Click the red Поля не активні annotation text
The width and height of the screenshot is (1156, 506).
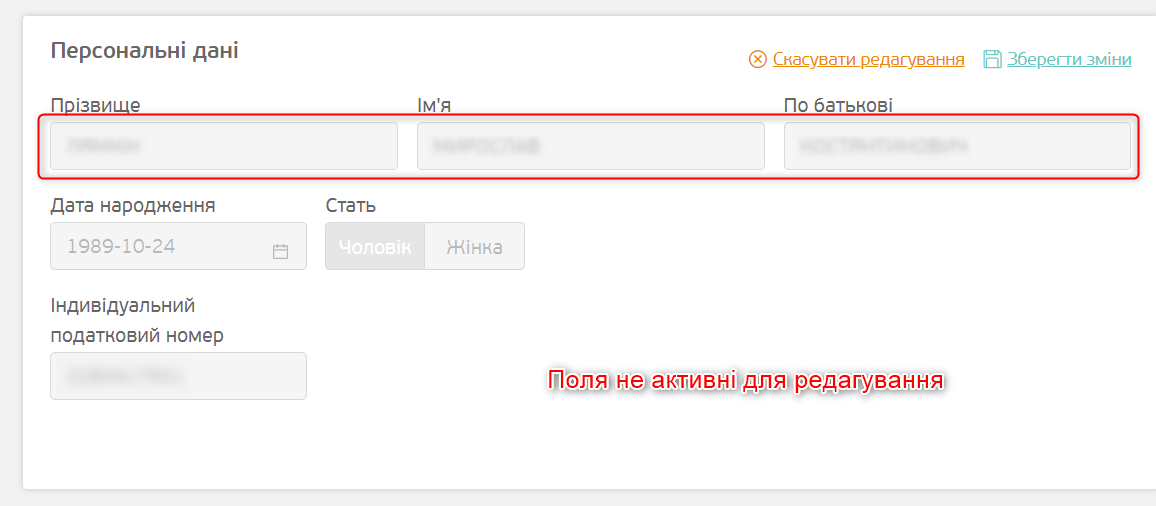[x=746, y=381]
